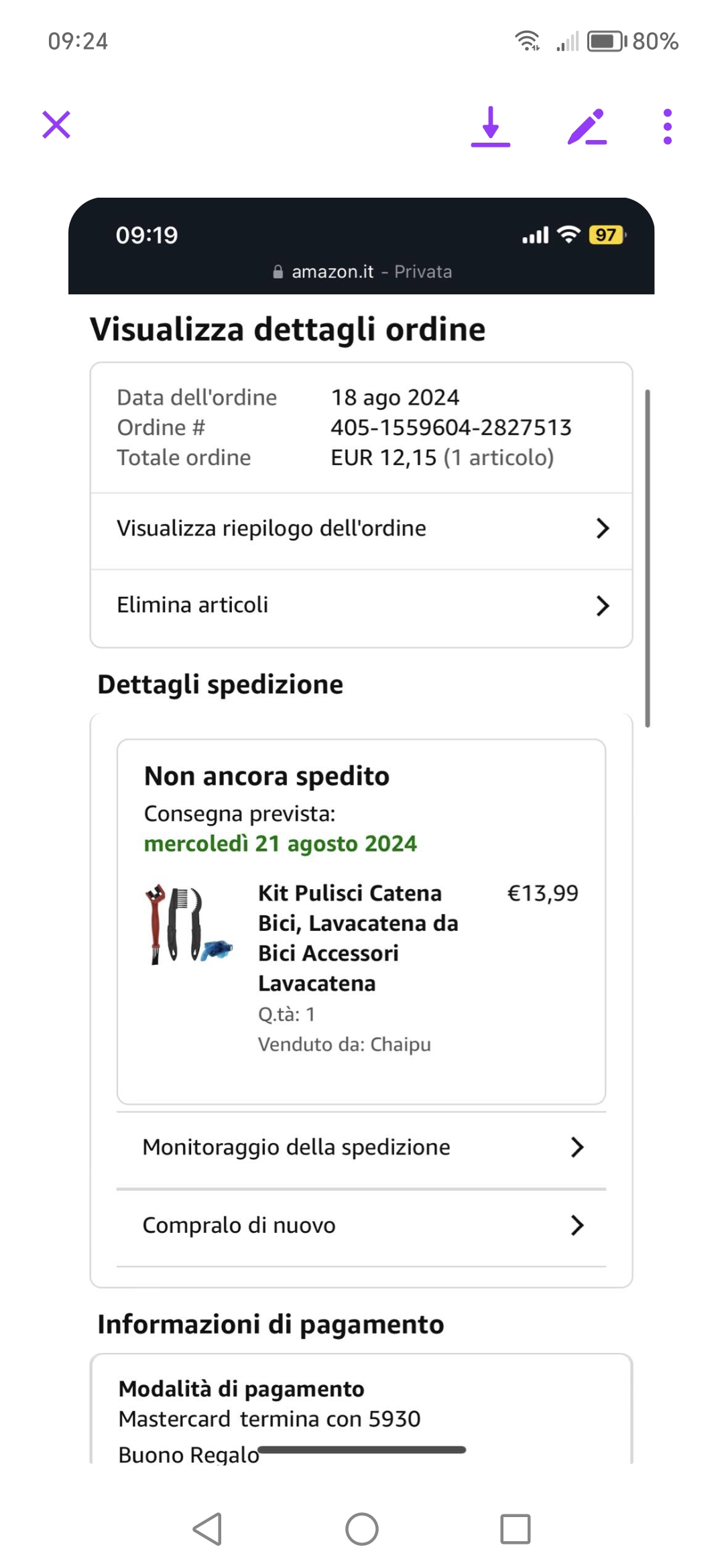Expand chevron next to Visualizza riepilogo dell'ordine

[603, 529]
